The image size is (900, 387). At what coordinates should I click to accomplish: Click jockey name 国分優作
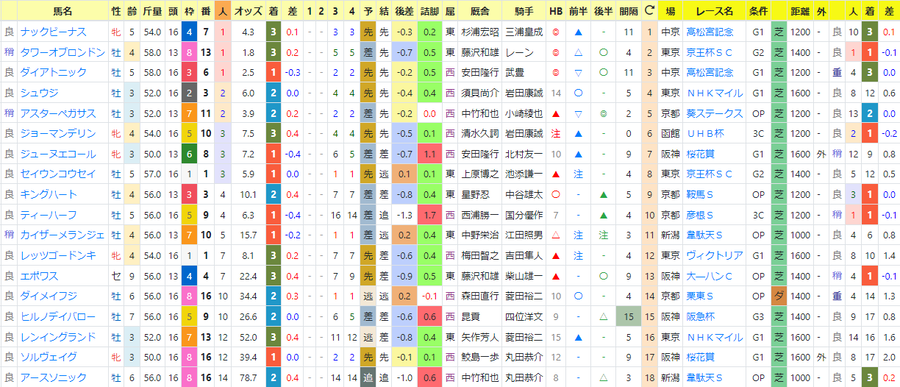click(523, 215)
